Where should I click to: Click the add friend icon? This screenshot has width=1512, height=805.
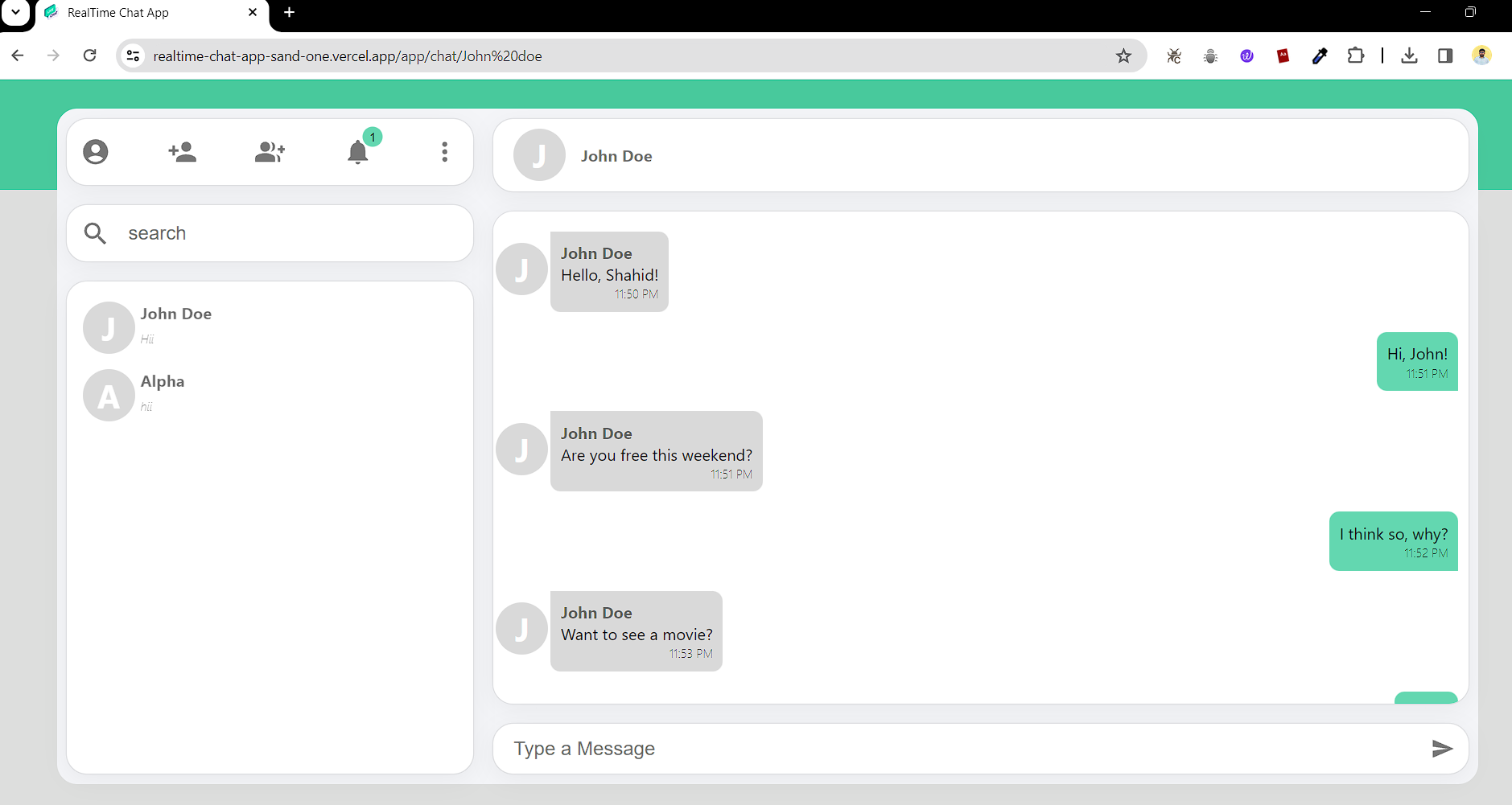pyautogui.click(x=183, y=152)
